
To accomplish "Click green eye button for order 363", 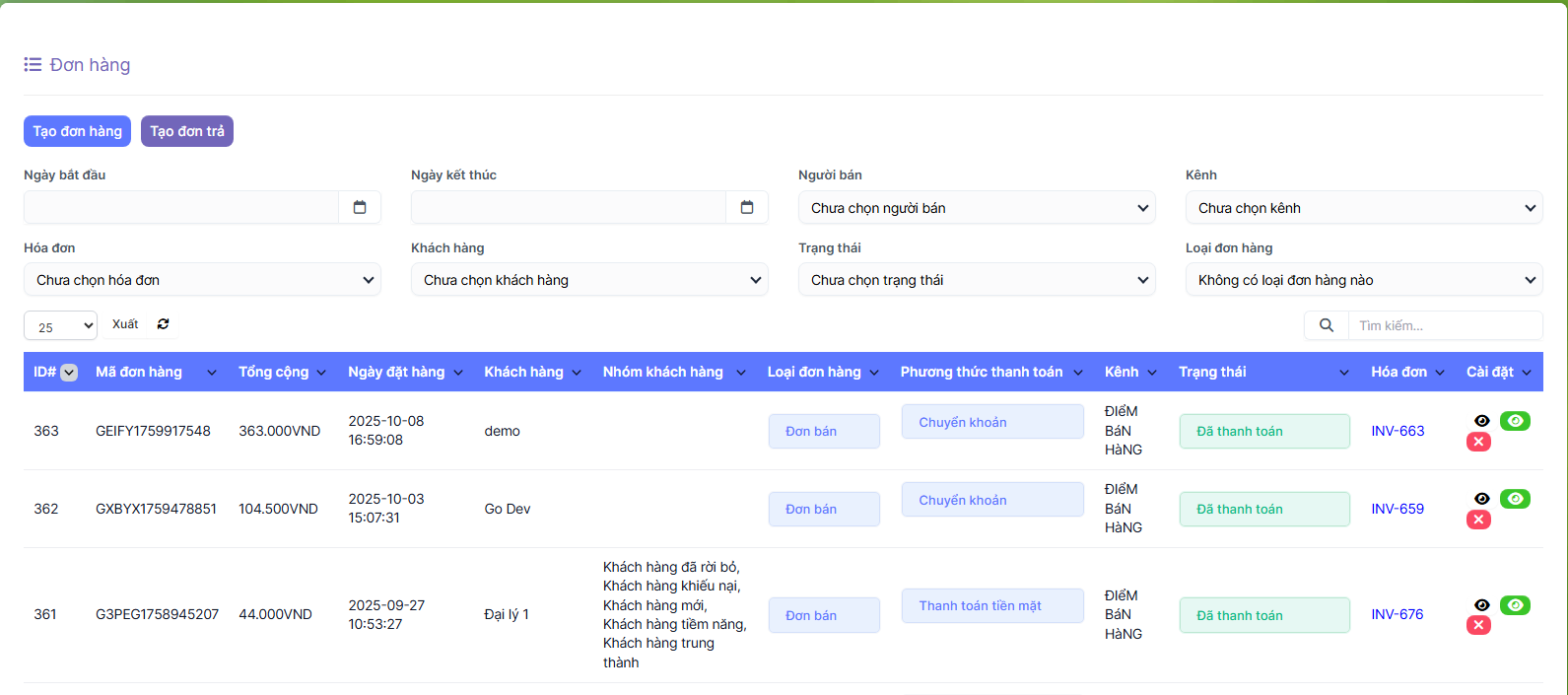I will click(x=1515, y=421).
